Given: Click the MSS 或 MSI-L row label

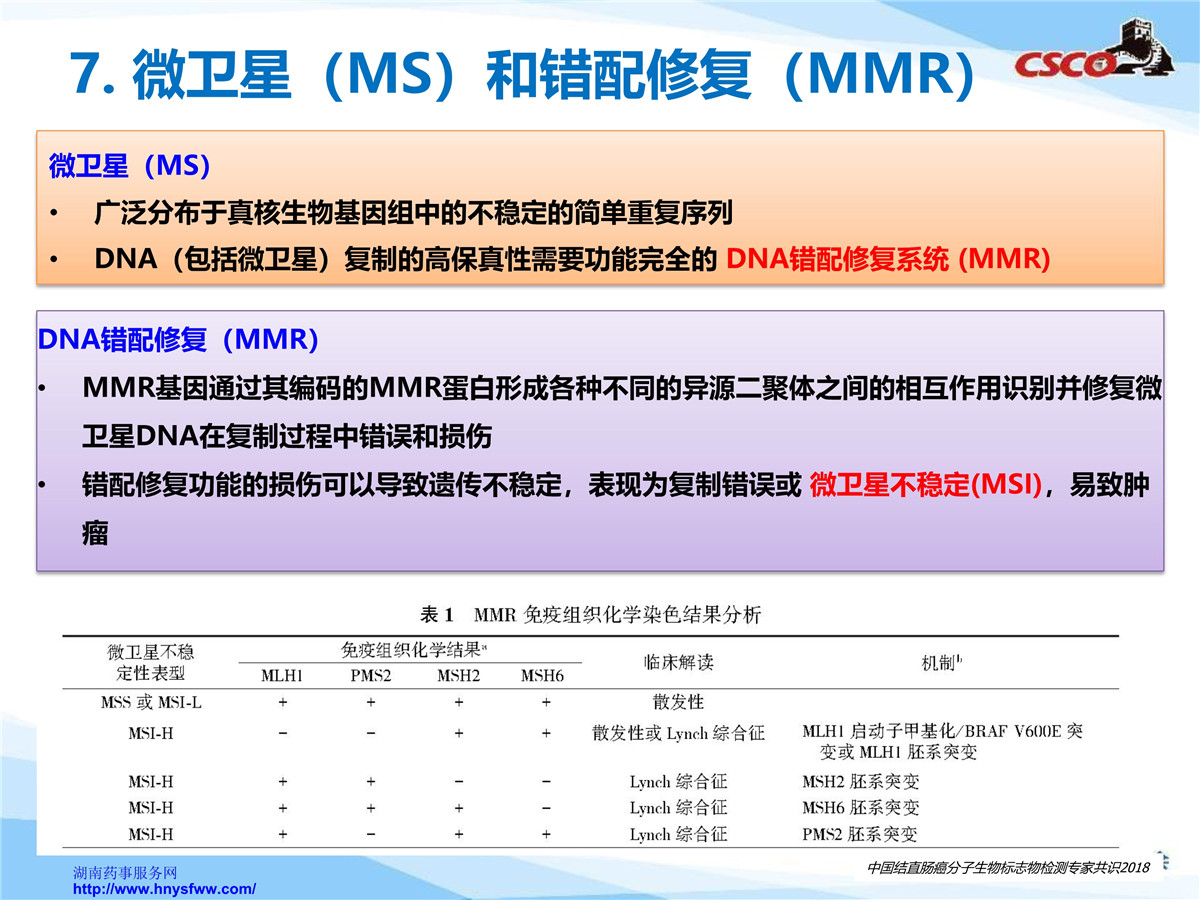Looking at the screenshot, I should [151, 703].
